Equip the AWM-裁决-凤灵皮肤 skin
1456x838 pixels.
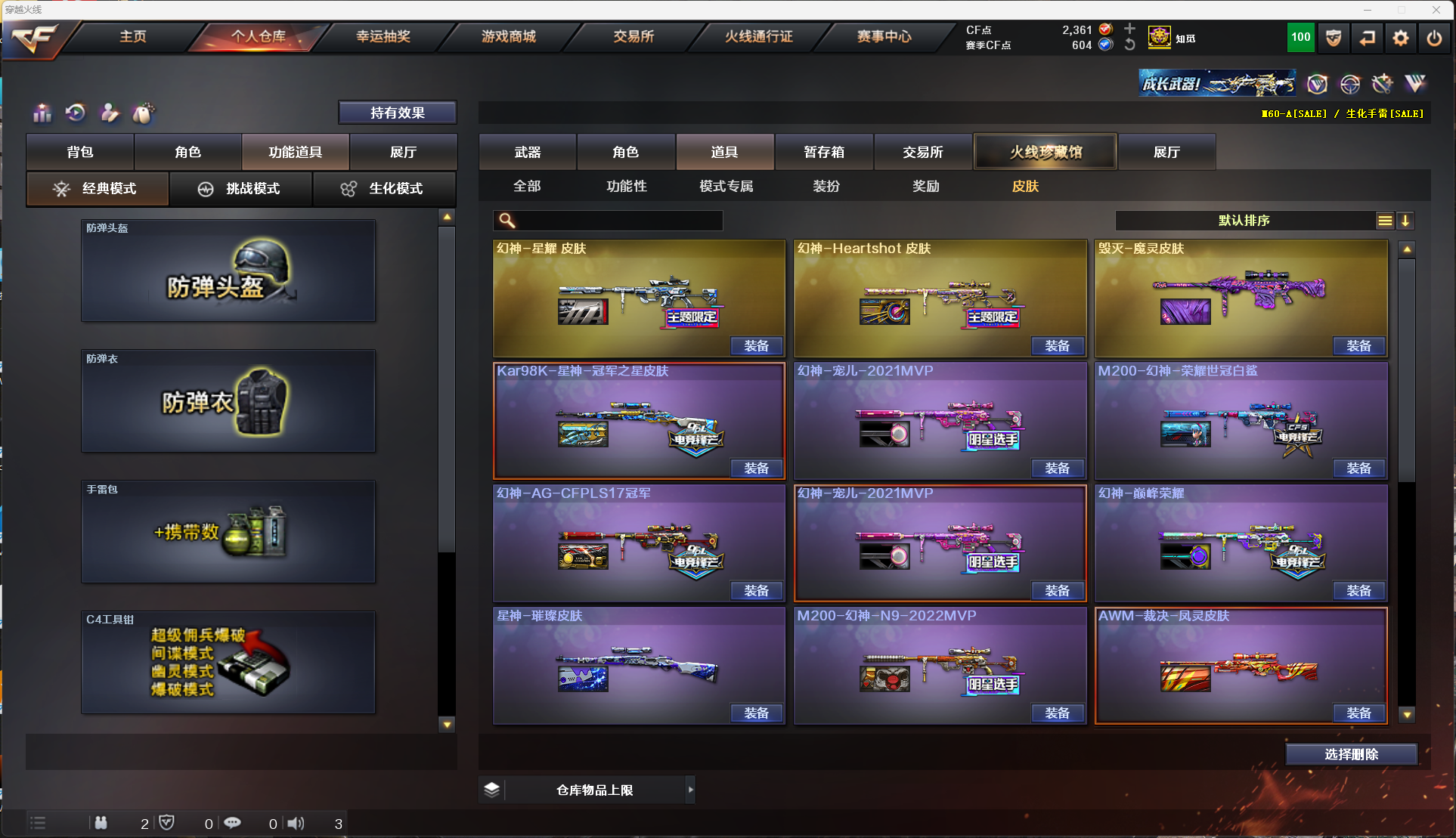click(1358, 713)
